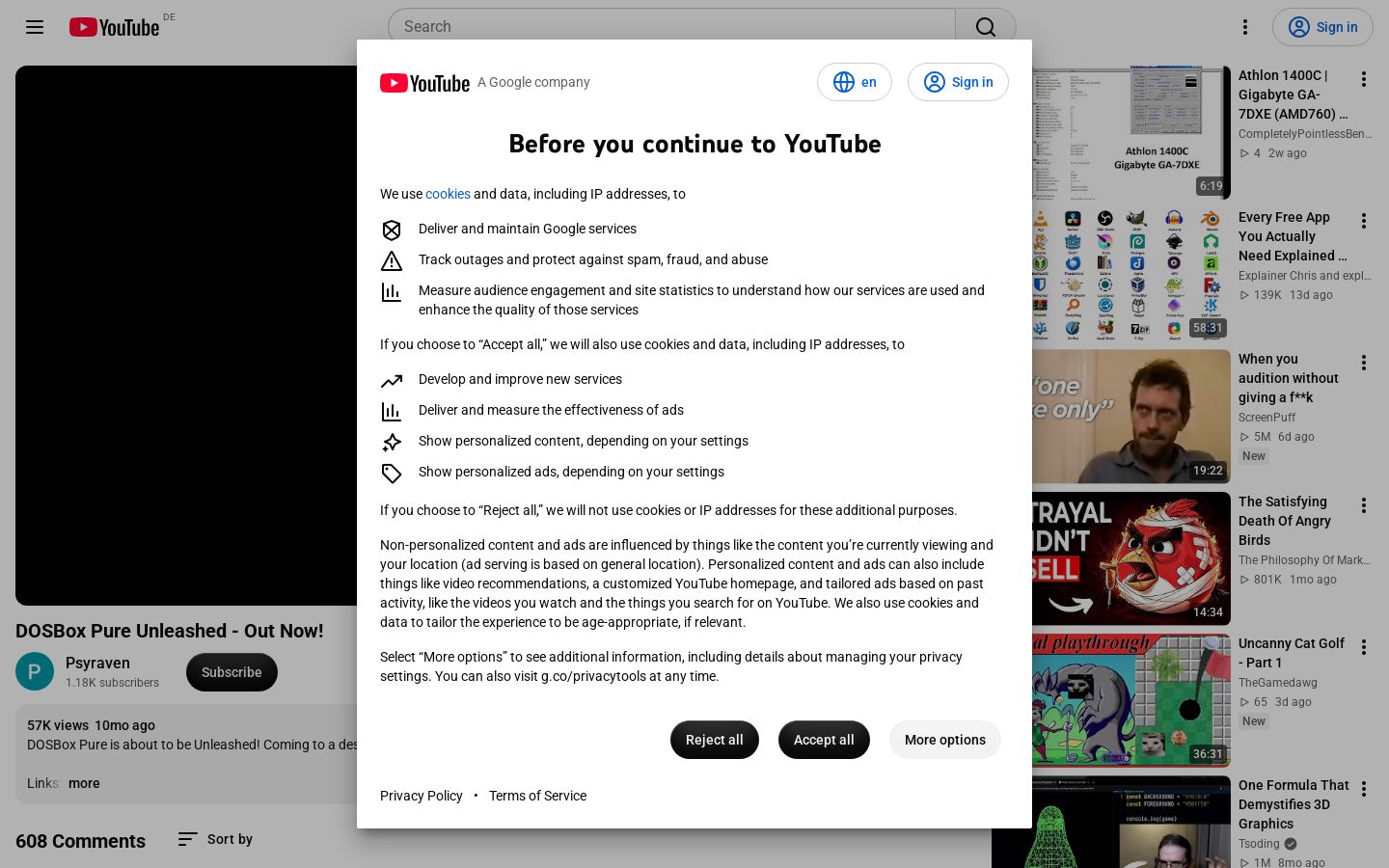
Task: Open menu for When you audition video
Action: point(1364,363)
